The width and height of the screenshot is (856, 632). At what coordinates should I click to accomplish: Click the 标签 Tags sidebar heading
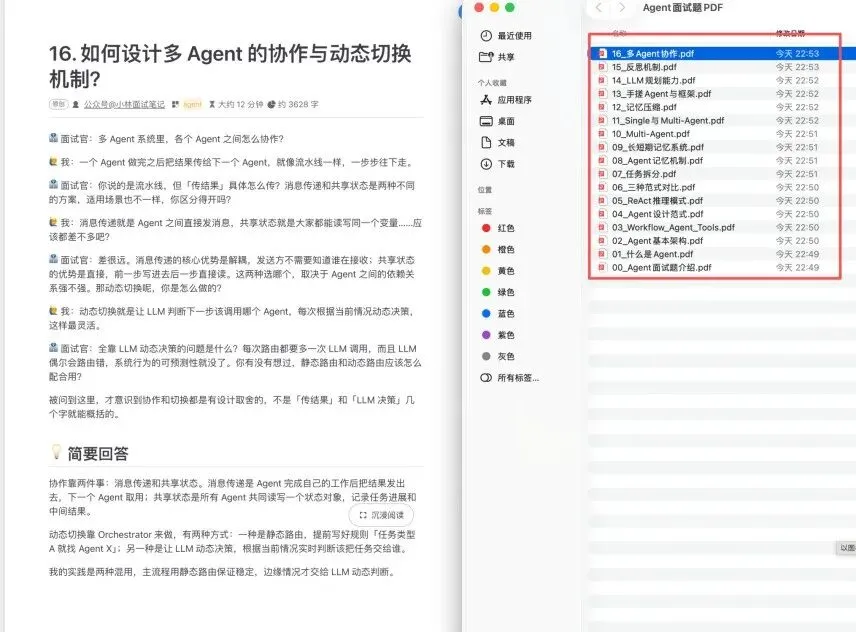[485, 211]
